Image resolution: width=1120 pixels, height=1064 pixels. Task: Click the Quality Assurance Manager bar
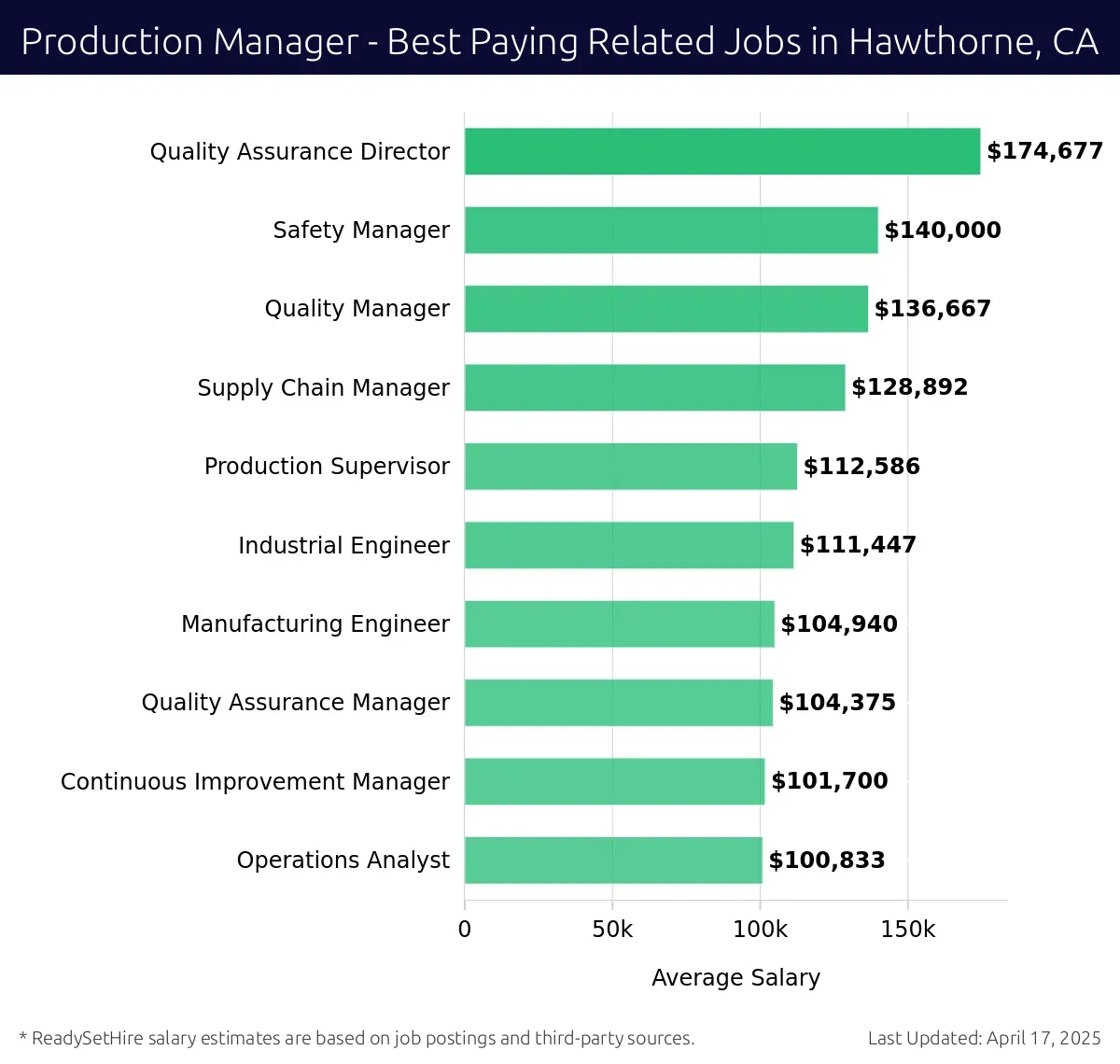pyautogui.click(x=619, y=703)
